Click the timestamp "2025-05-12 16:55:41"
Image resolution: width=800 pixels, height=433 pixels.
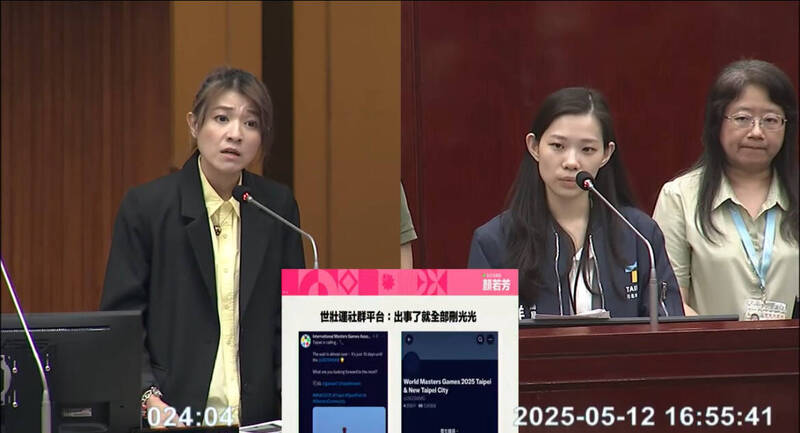pos(644,416)
